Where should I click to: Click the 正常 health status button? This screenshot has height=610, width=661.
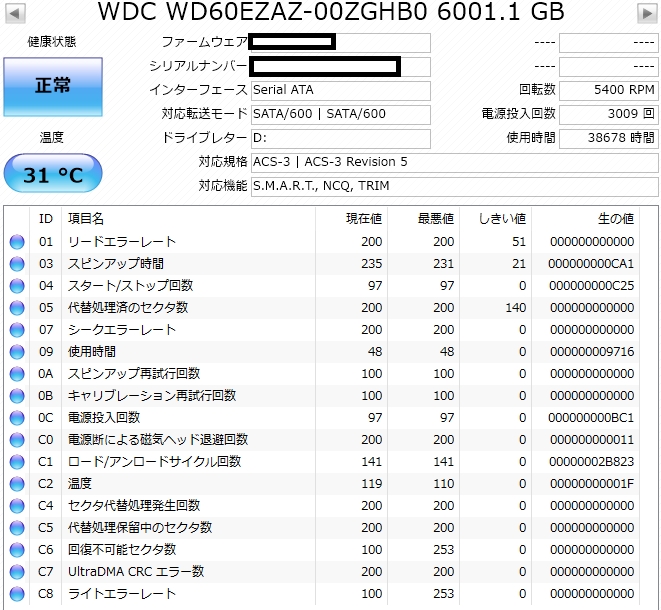[x=53, y=87]
